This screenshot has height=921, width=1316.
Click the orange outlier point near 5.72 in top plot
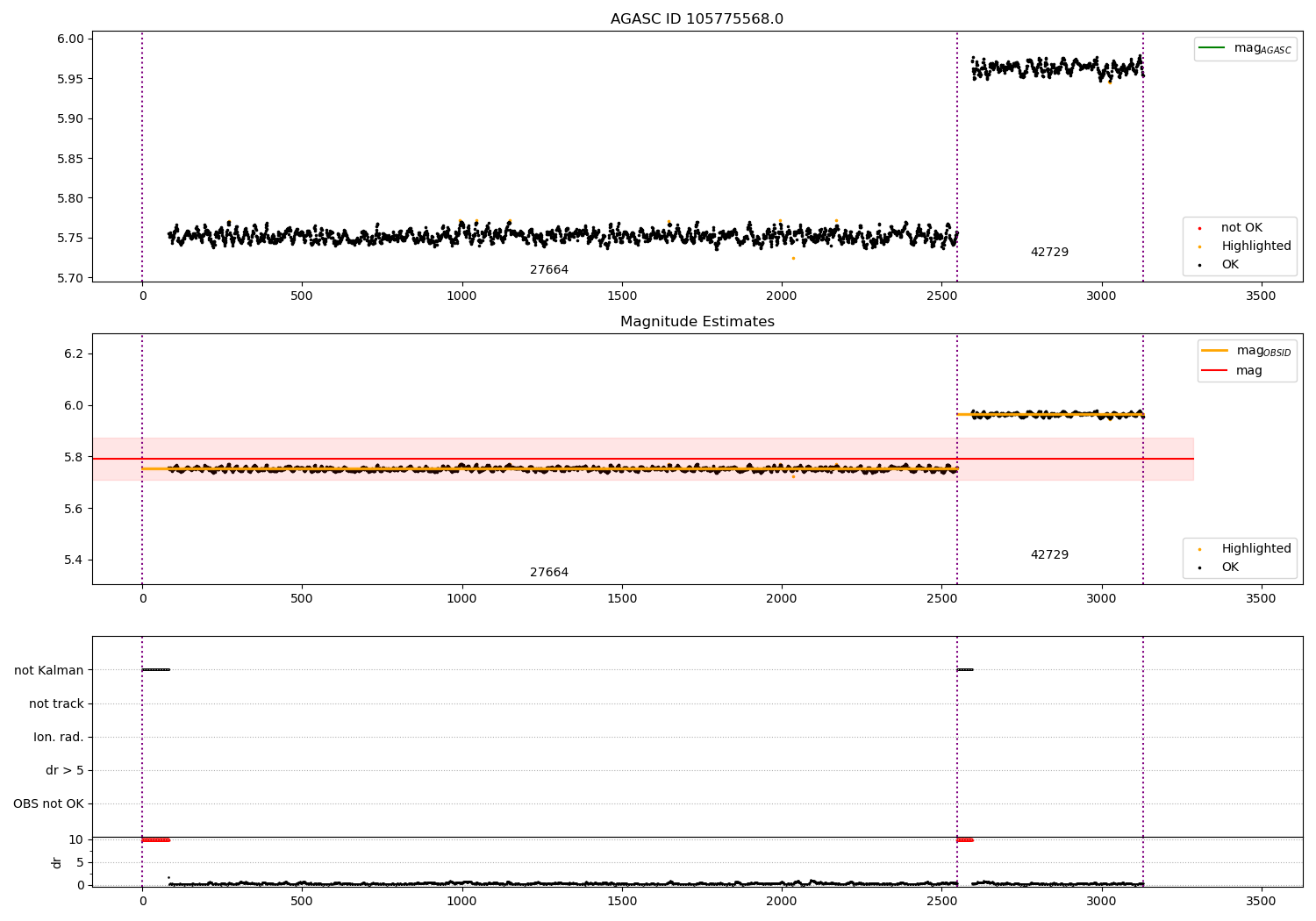[x=793, y=258]
